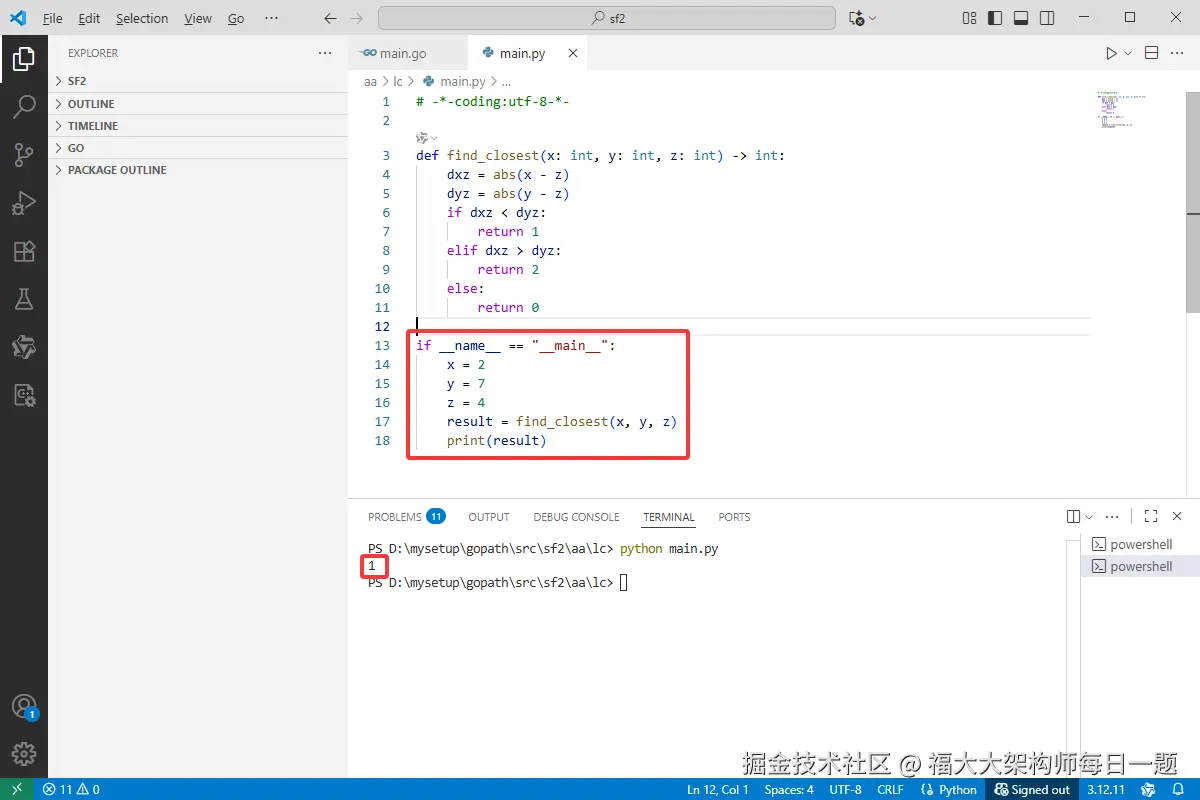Switch to the OUTPUT panel tab
The height and width of the screenshot is (800, 1200).
[489, 517]
